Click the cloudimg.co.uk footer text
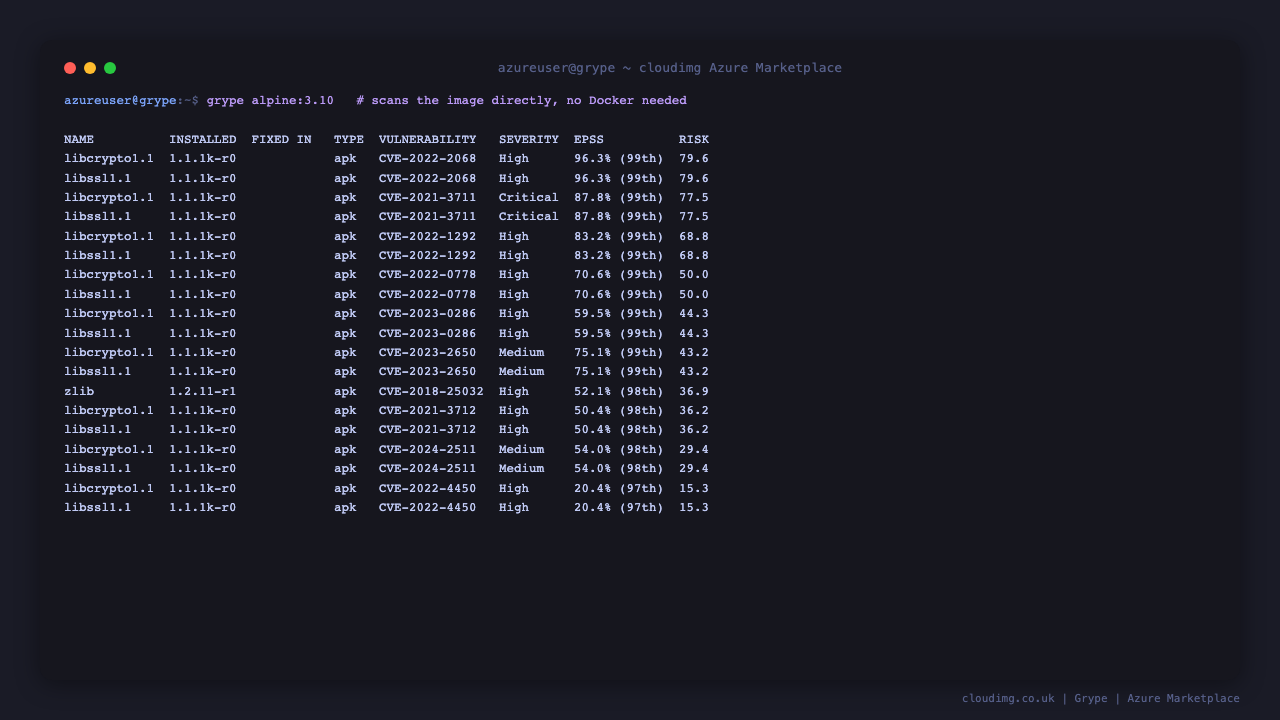Screen dimensions: 1280x720 pos(1008,699)
